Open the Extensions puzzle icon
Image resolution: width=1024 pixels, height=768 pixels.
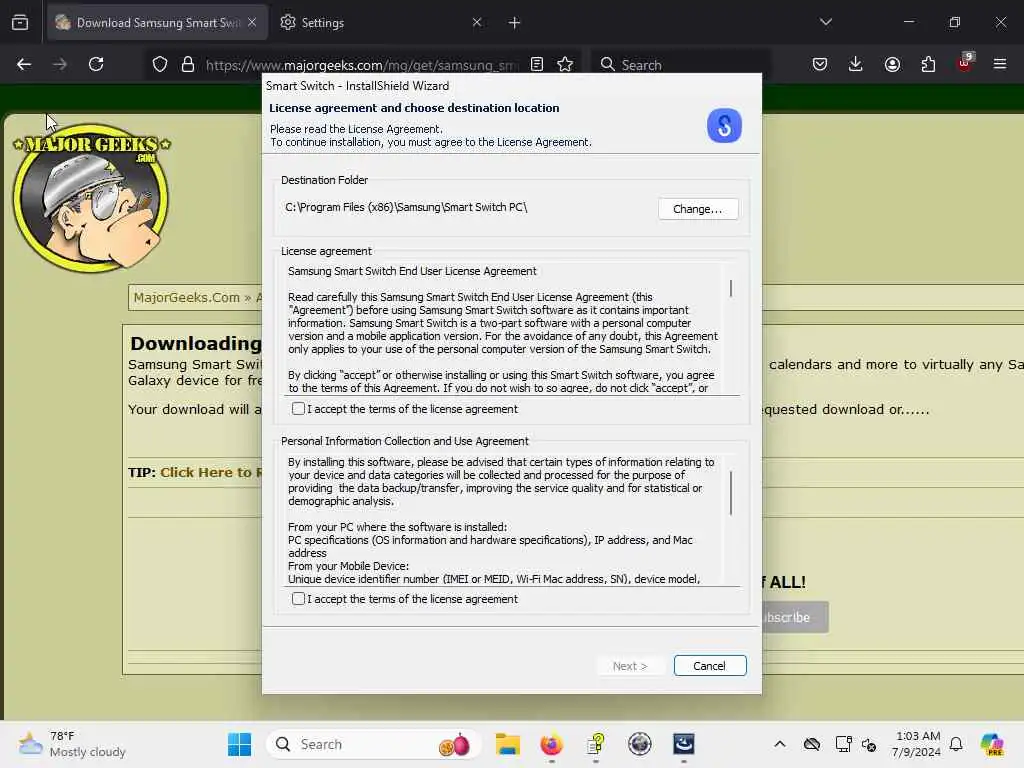tap(928, 64)
